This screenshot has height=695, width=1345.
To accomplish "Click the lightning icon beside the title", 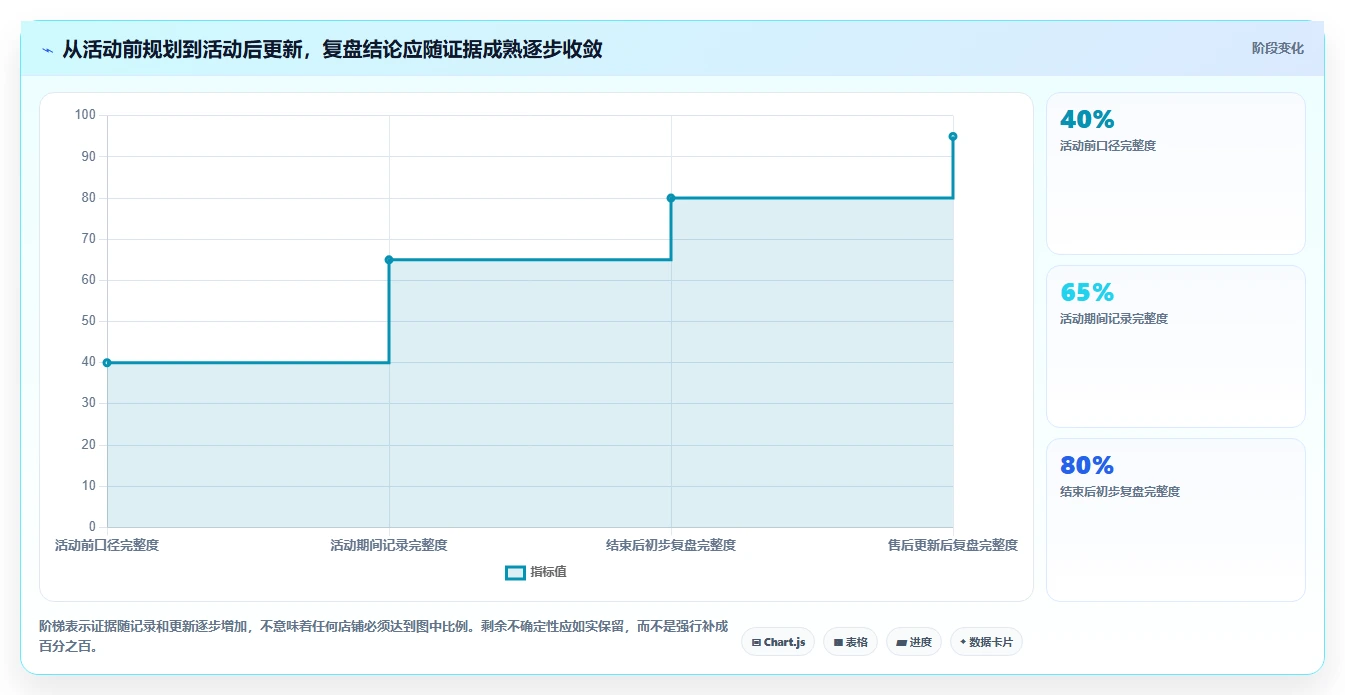I will (48, 50).
